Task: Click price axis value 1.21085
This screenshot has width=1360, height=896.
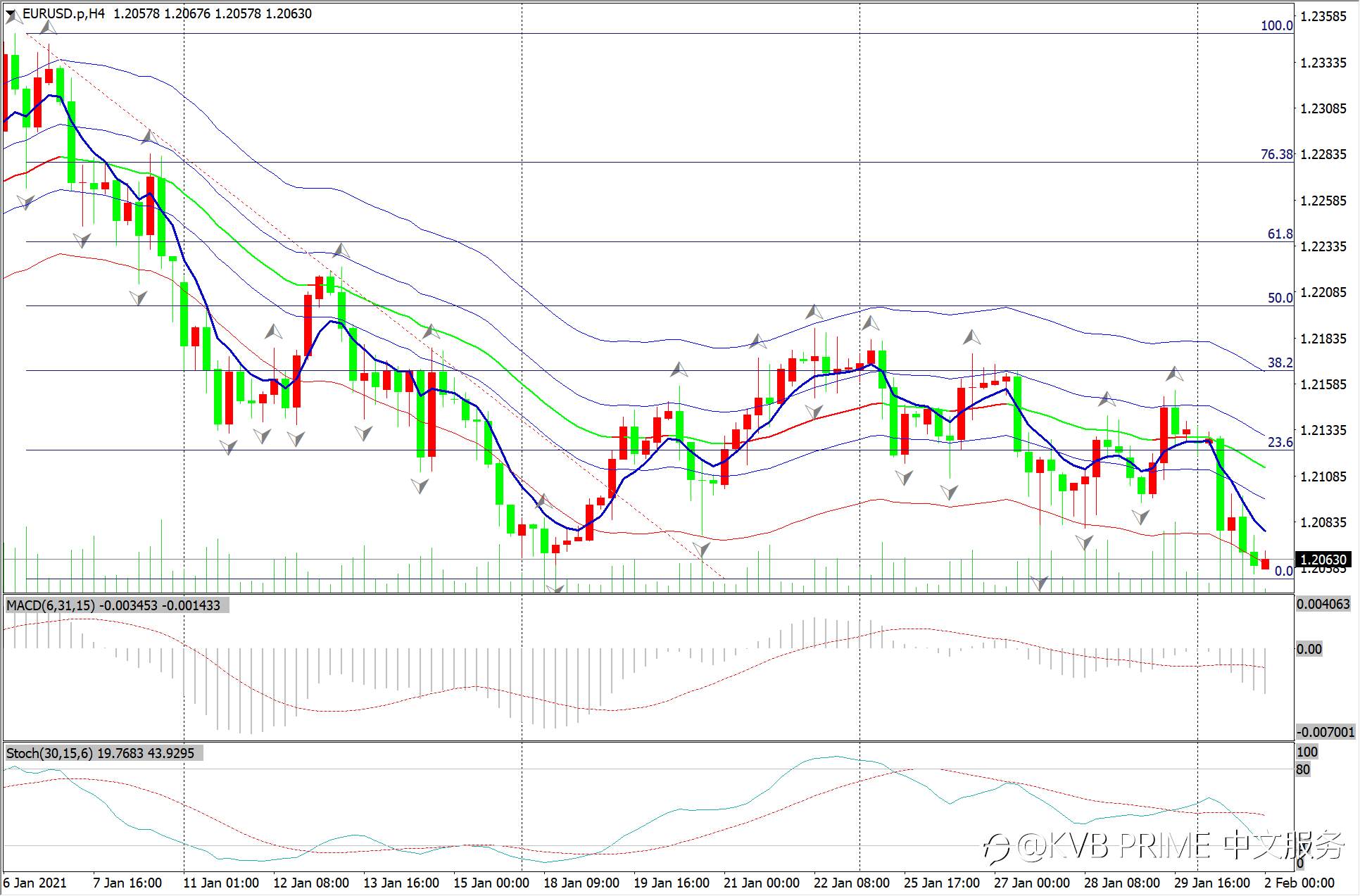Action: (x=1323, y=477)
